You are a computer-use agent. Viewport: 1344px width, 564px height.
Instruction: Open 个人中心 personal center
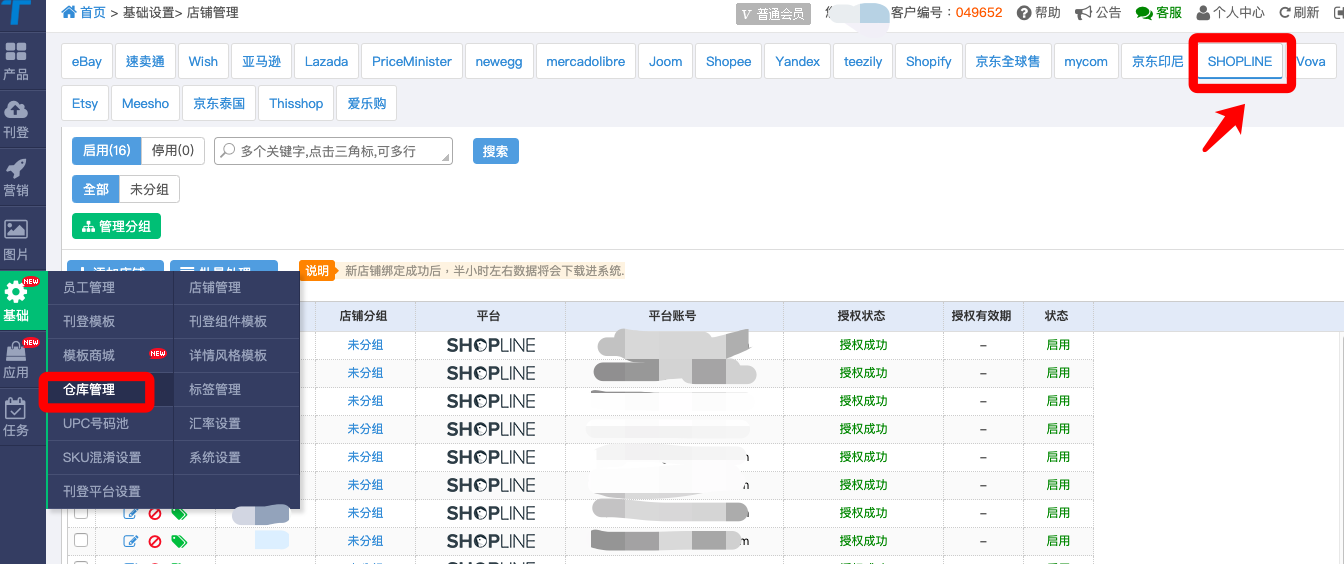click(x=1230, y=13)
